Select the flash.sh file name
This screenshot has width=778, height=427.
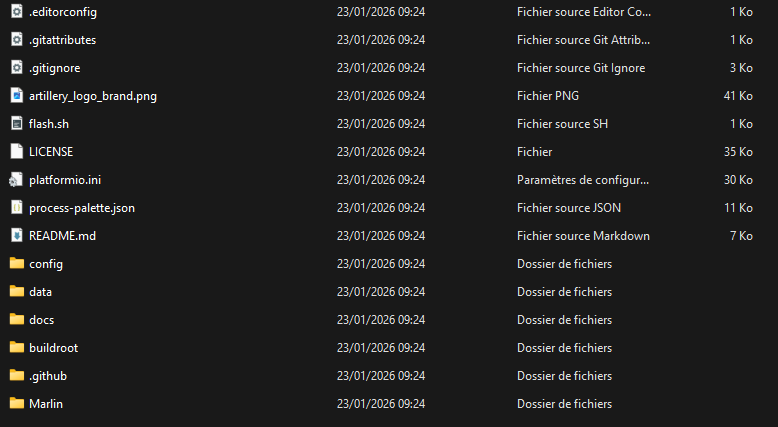coord(49,124)
